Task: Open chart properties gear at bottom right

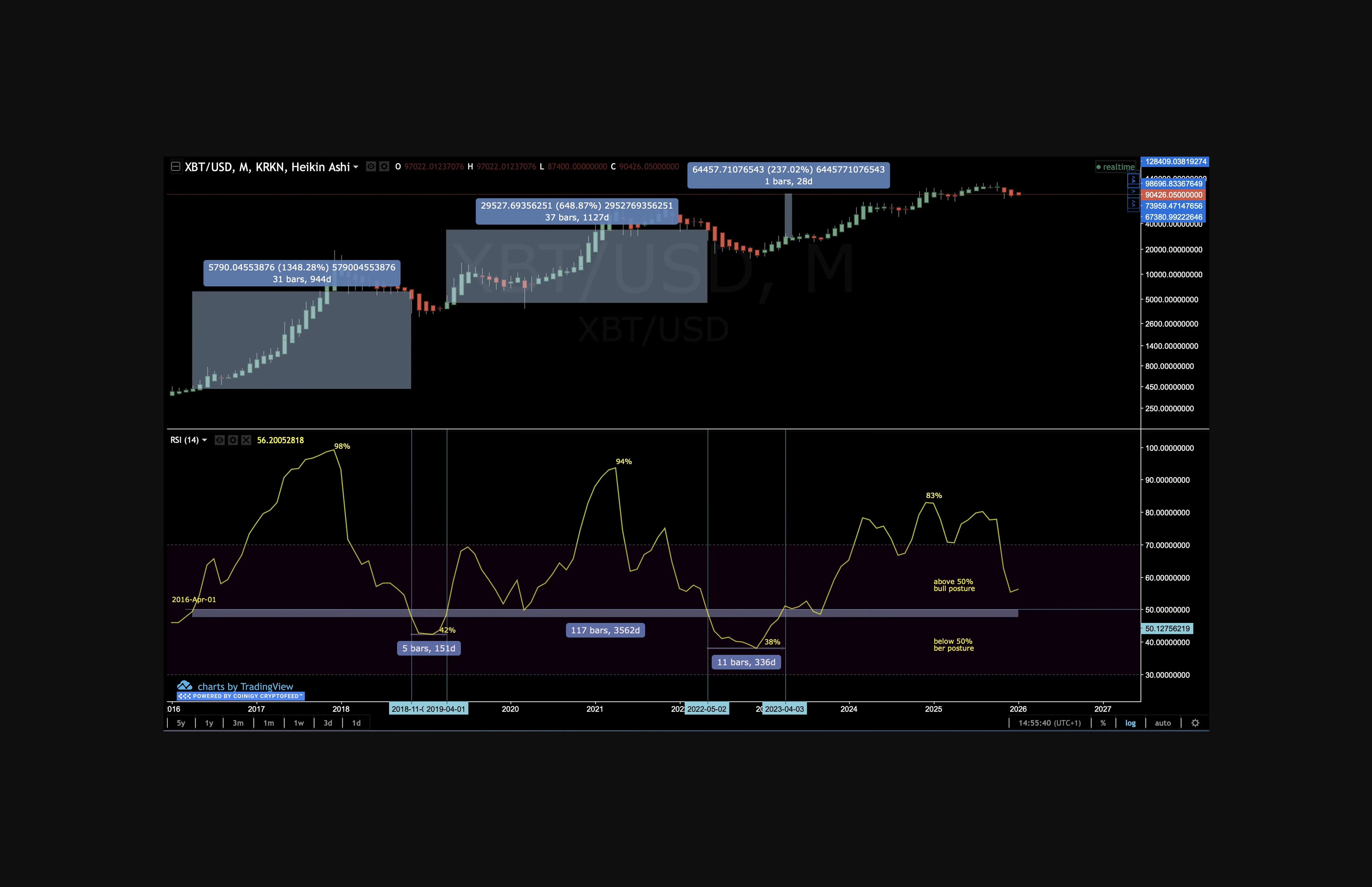Action: click(1195, 723)
